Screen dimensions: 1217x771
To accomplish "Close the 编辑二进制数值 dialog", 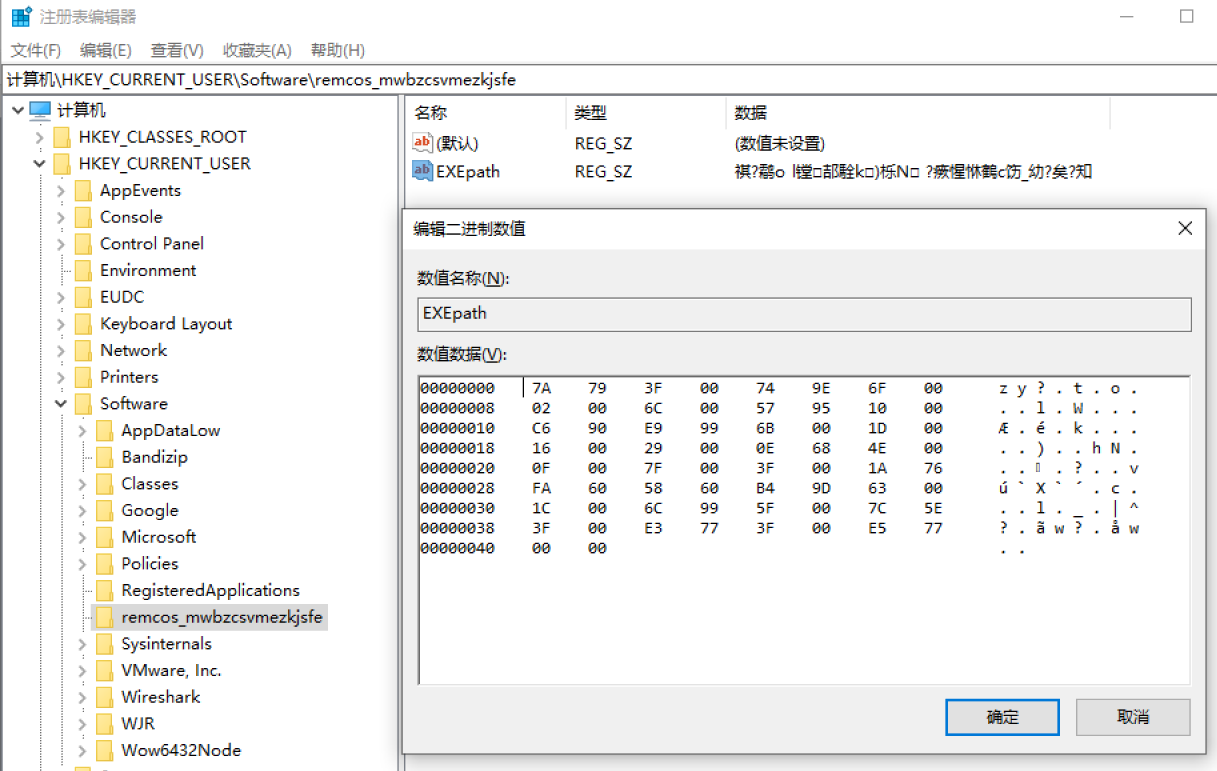I will click(x=1185, y=229).
